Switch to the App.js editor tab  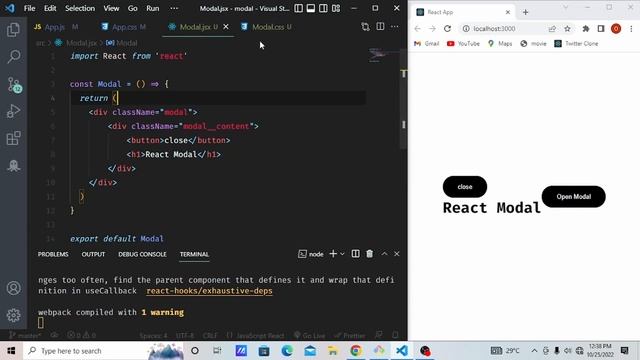click(56, 27)
